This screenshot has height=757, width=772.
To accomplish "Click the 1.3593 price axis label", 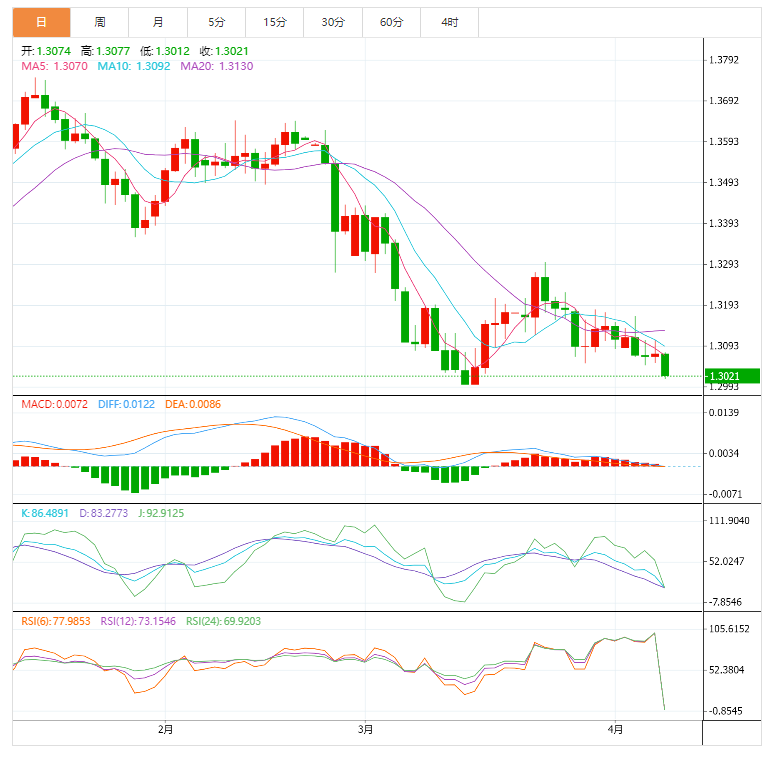I will pos(724,142).
